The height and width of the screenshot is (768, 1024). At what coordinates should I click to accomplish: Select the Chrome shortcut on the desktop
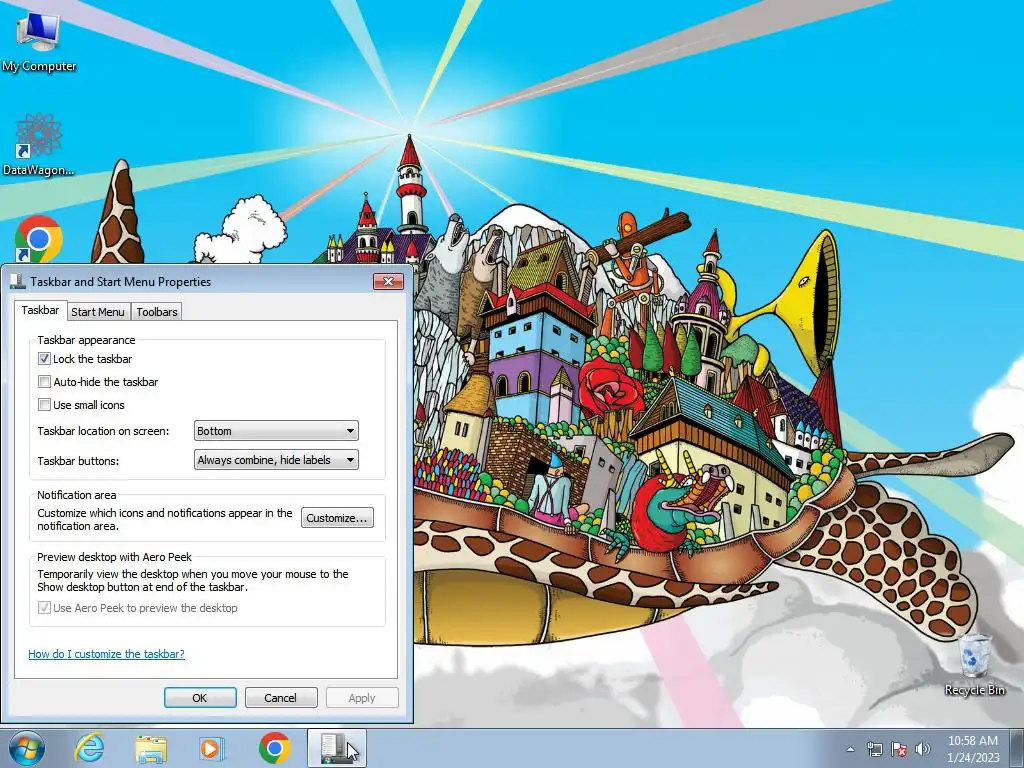39,239
